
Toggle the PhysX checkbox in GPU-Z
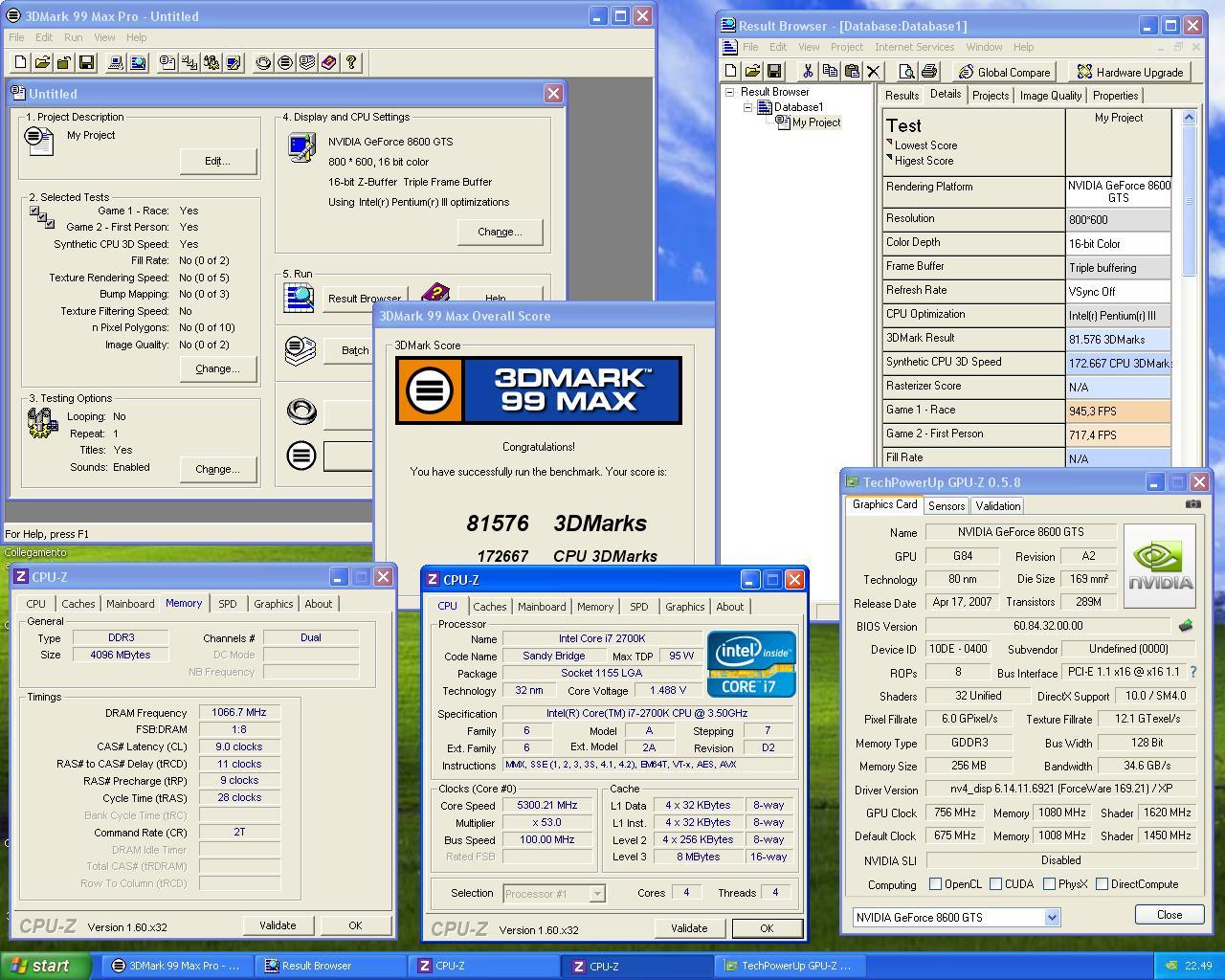tap(1049, 884)
